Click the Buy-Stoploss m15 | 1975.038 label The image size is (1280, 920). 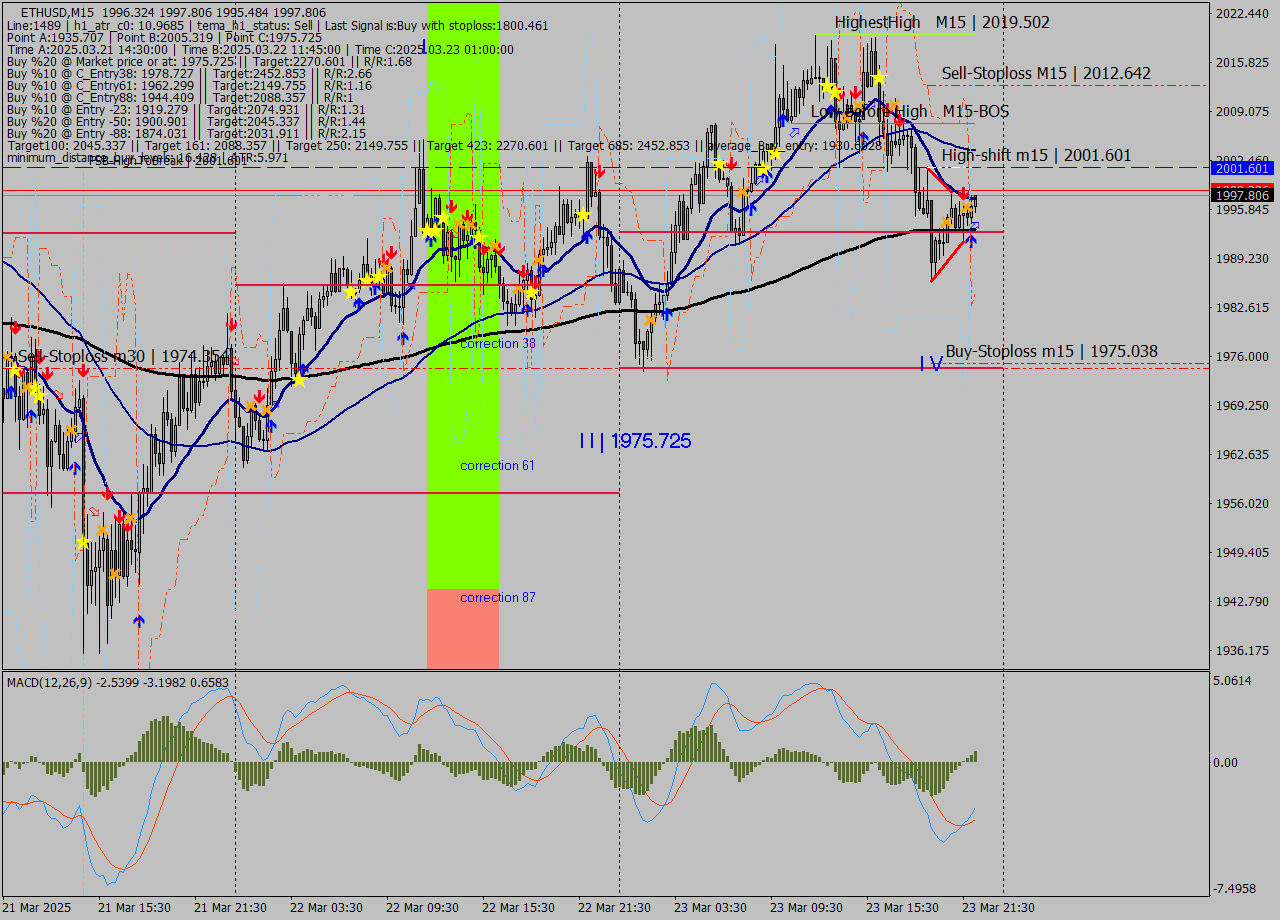pos(1051,351)
